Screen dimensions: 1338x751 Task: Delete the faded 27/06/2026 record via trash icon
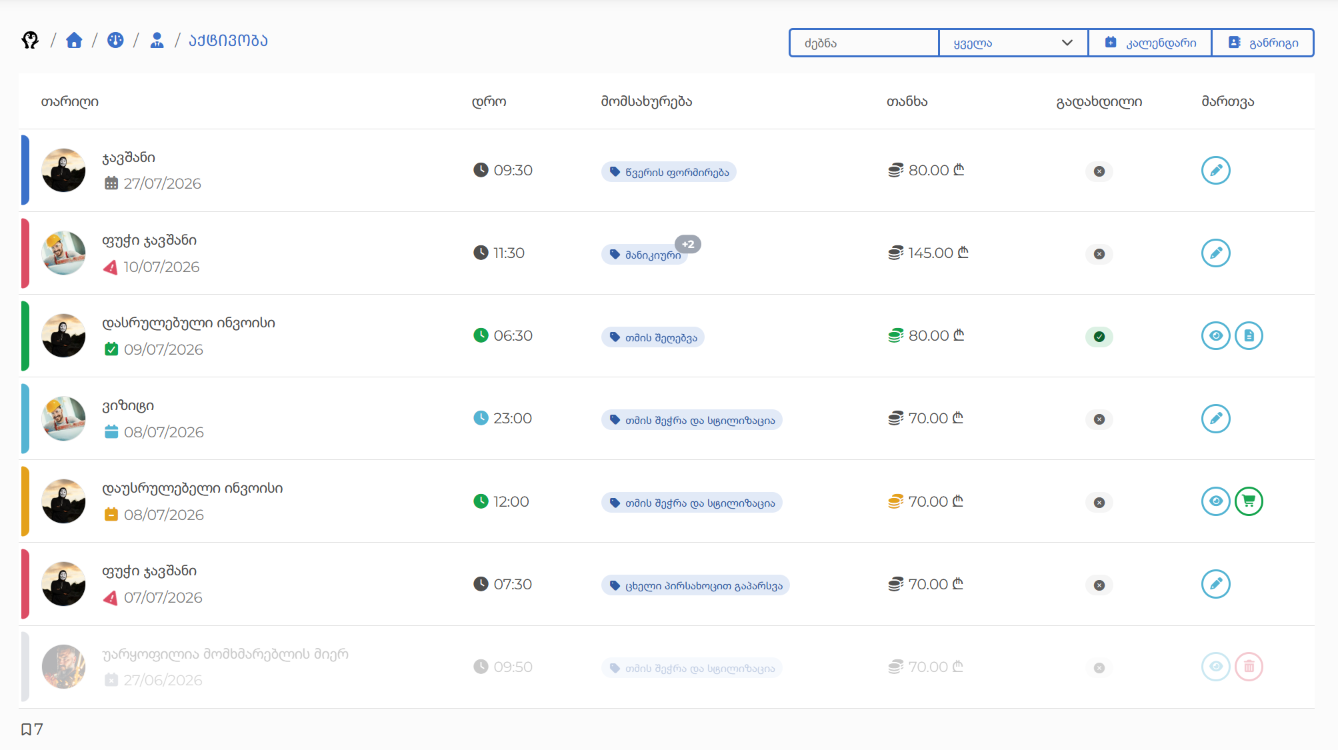(x=1249, y=667)
